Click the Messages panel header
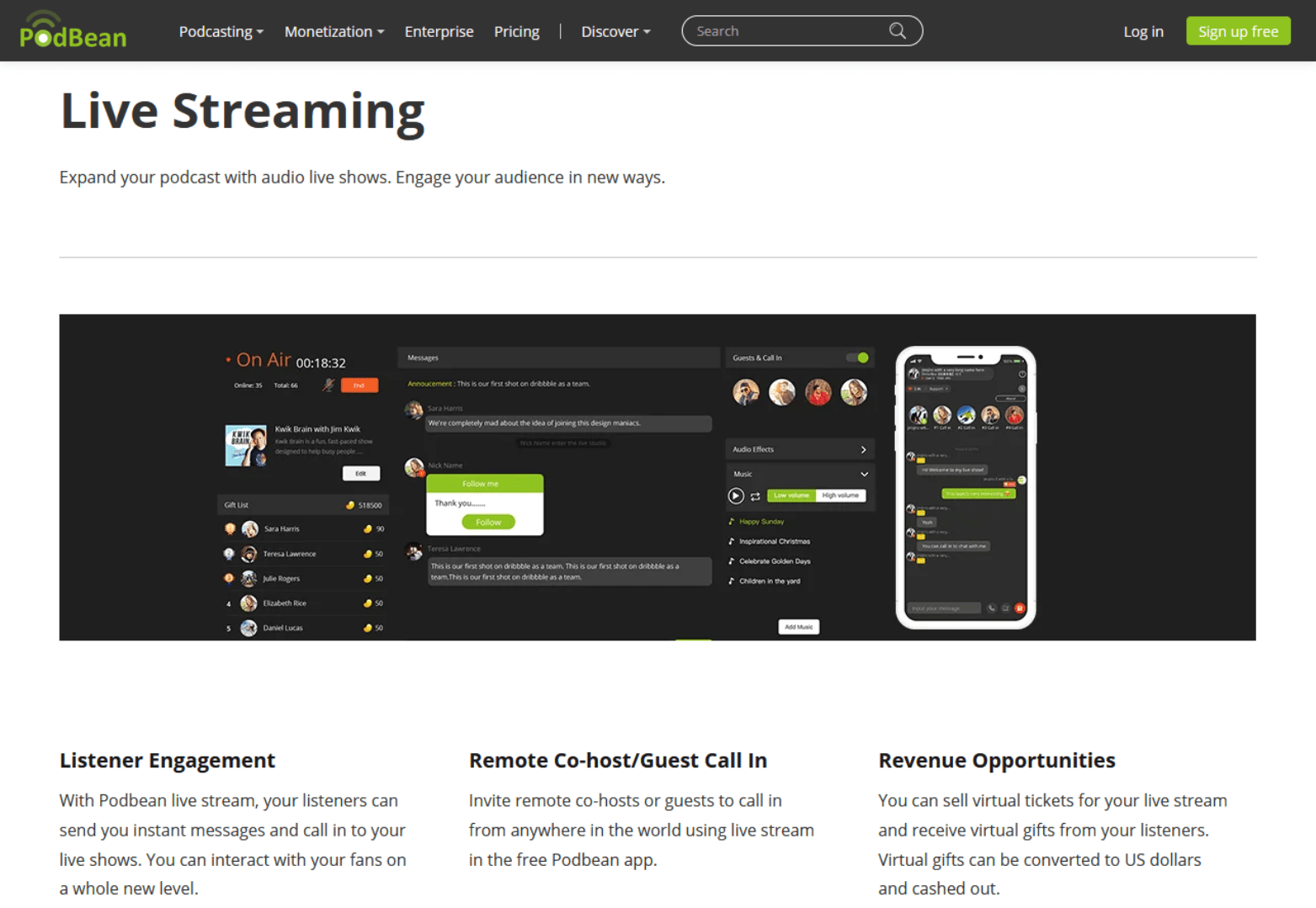1316x908 pixels. (558, 358)
